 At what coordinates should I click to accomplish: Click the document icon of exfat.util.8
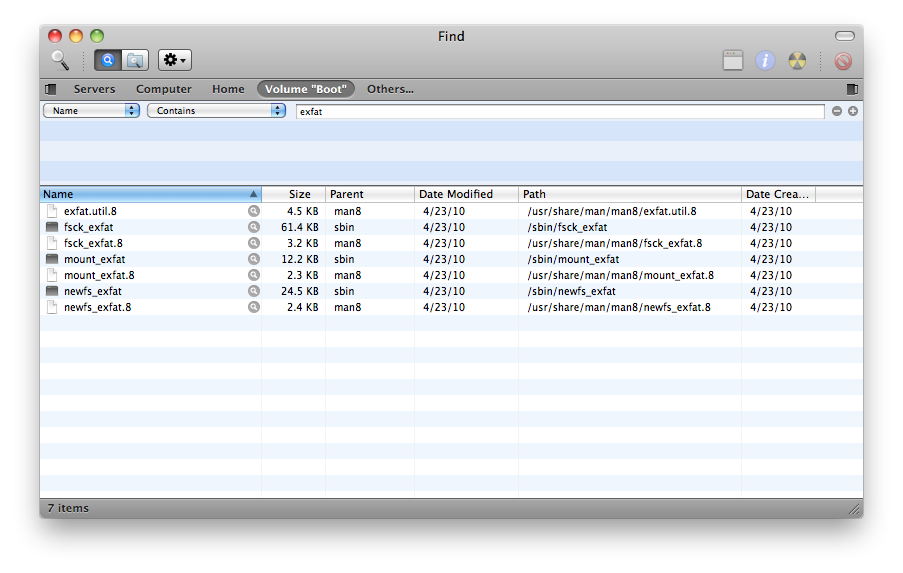click(x=52, y=211)
